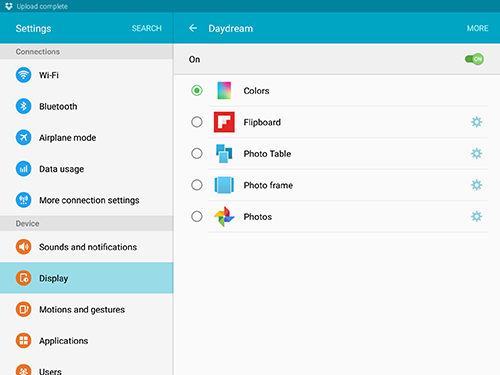Tap the Motions and gestures icon
500x375 pixels.
pyautogui.click(x=23, y=309)
